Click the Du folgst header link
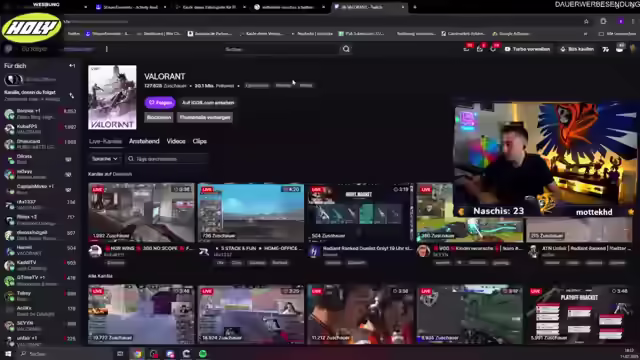Image resolution: width=640 pixels, height=360 pixels. (34, 49)
